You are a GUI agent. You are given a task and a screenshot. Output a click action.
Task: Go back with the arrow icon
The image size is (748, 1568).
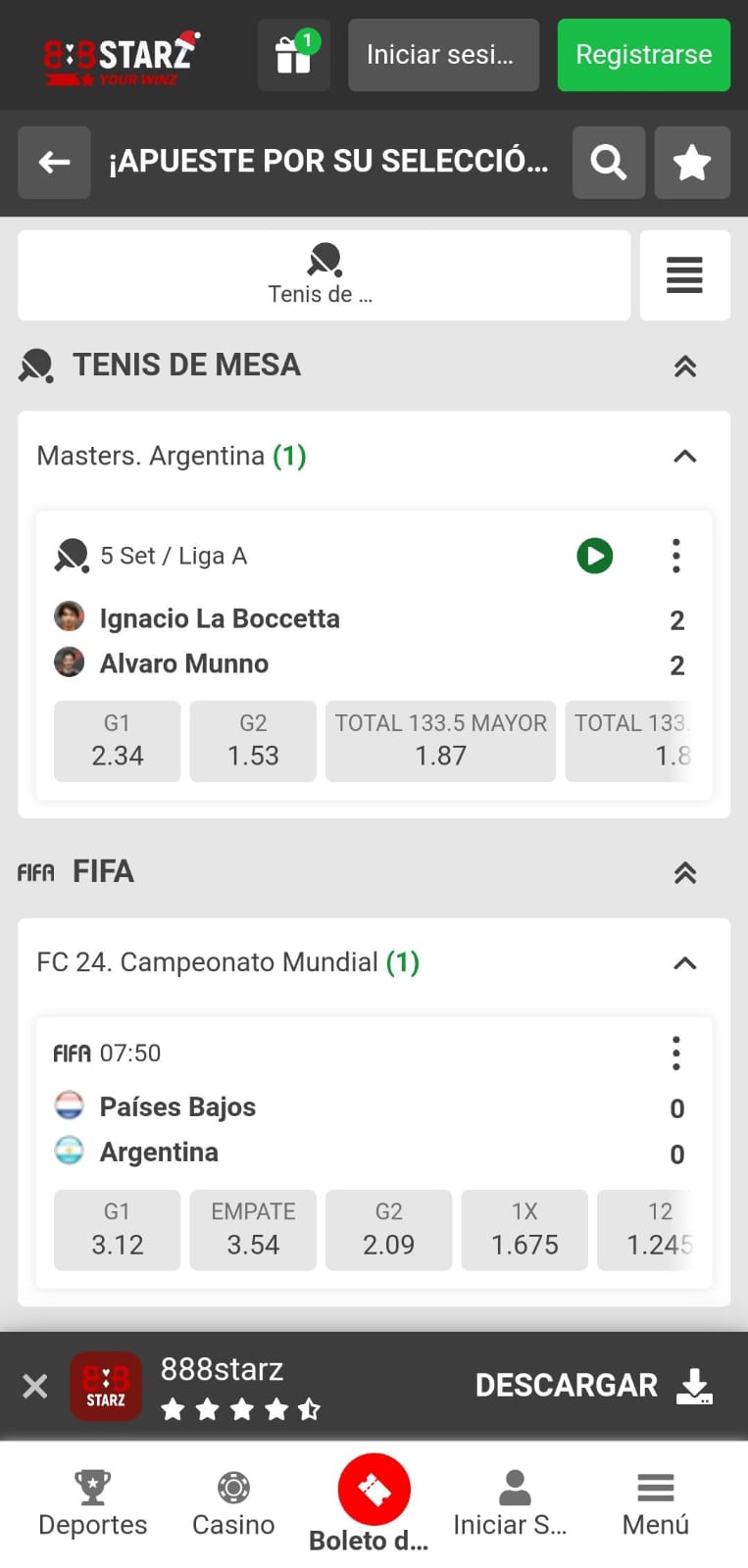(x=54, y=163)
